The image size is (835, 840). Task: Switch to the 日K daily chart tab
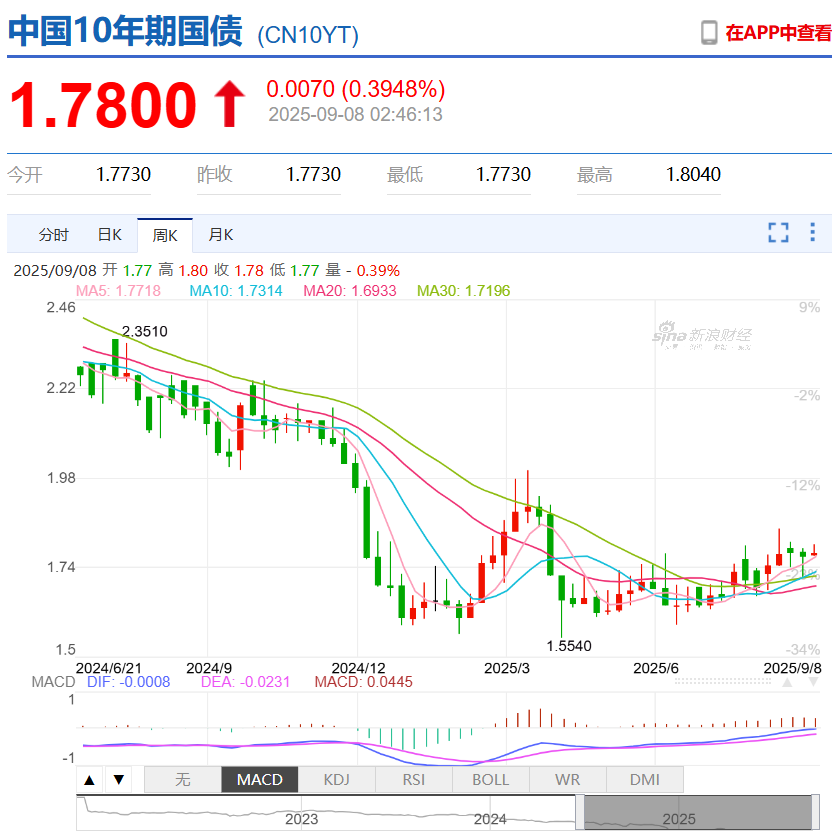tap(109, 235)
